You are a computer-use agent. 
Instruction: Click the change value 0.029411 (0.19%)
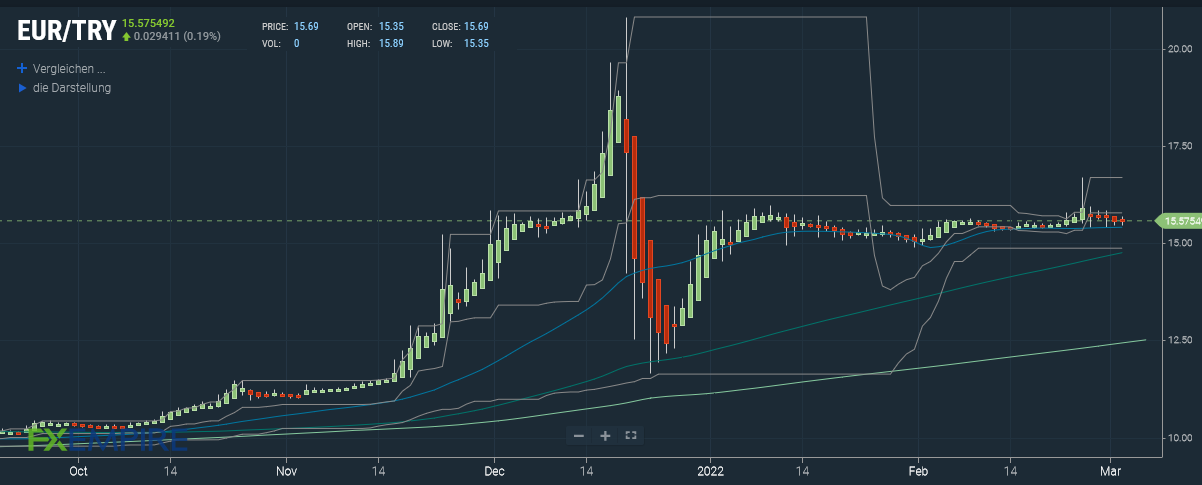coord(177,36)
